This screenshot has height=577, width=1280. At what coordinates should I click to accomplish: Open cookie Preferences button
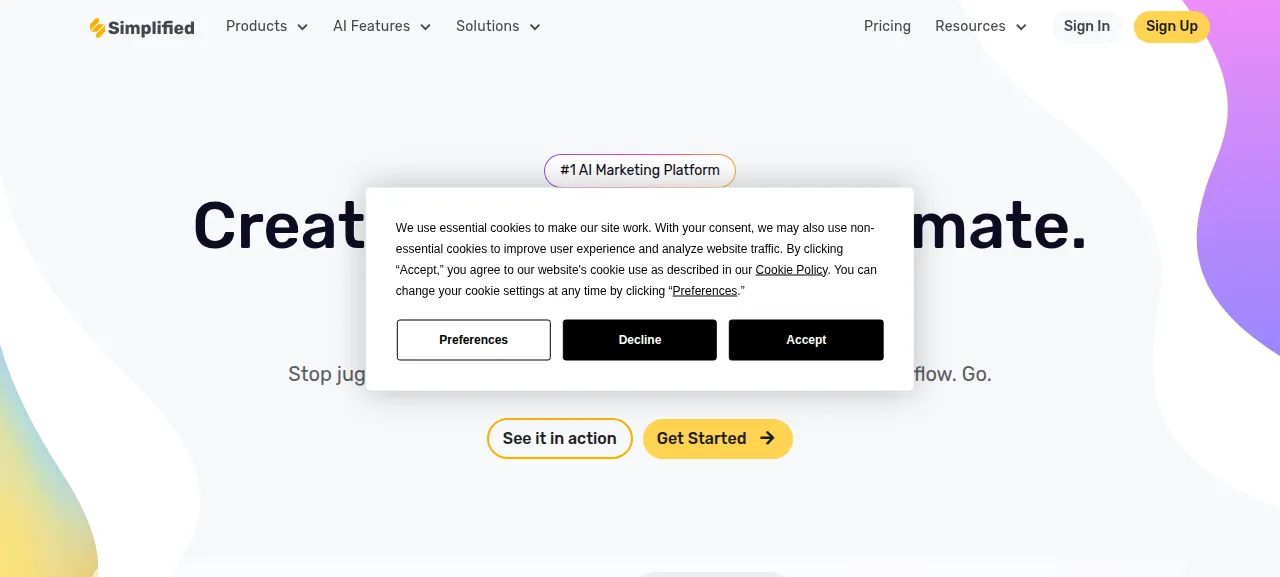474,340
